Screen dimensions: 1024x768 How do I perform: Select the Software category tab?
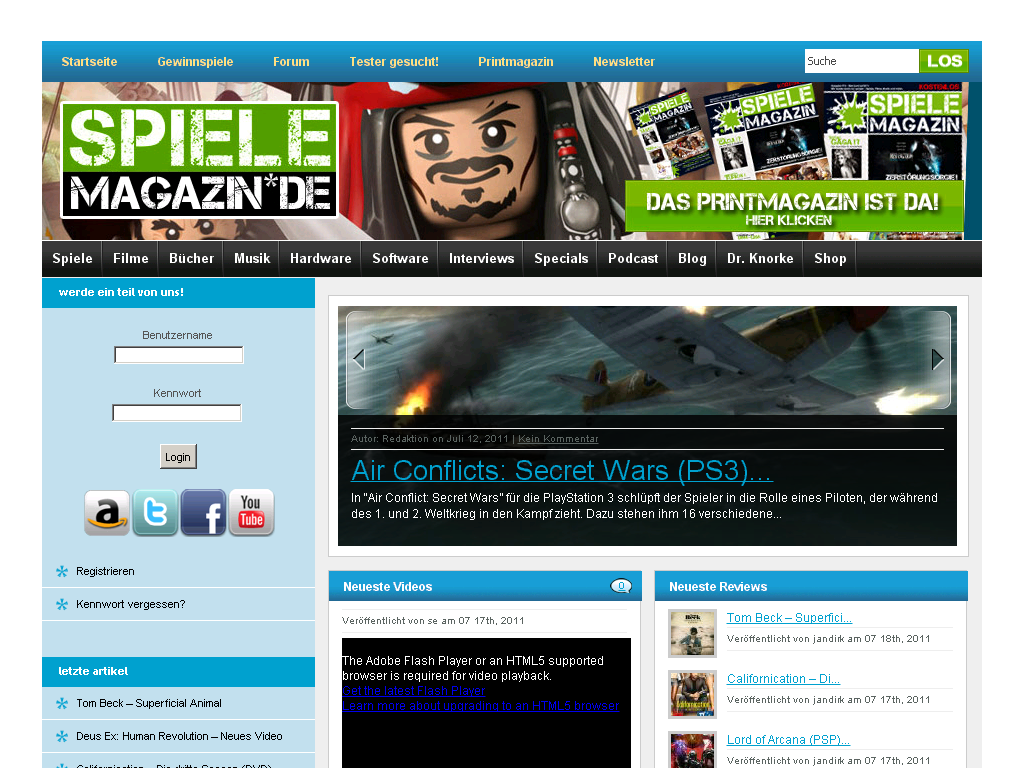pos(400,259)
